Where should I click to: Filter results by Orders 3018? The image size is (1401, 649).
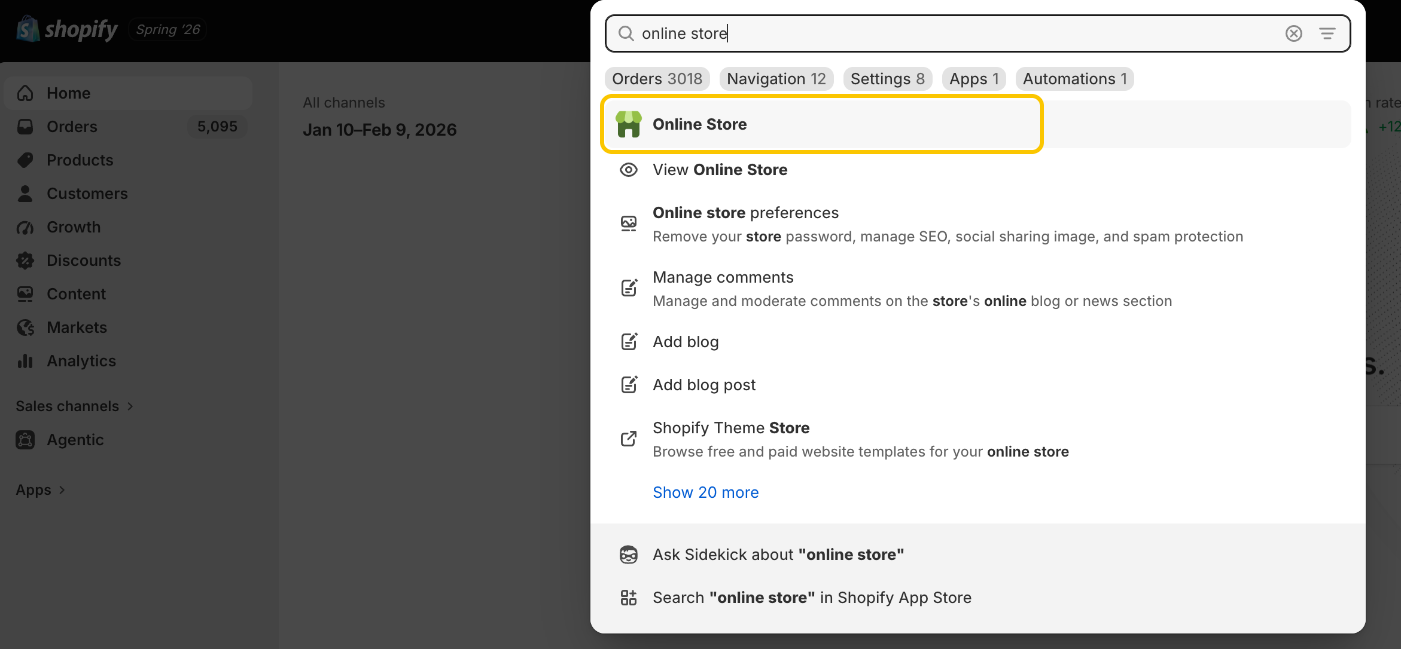click(657, 79)
